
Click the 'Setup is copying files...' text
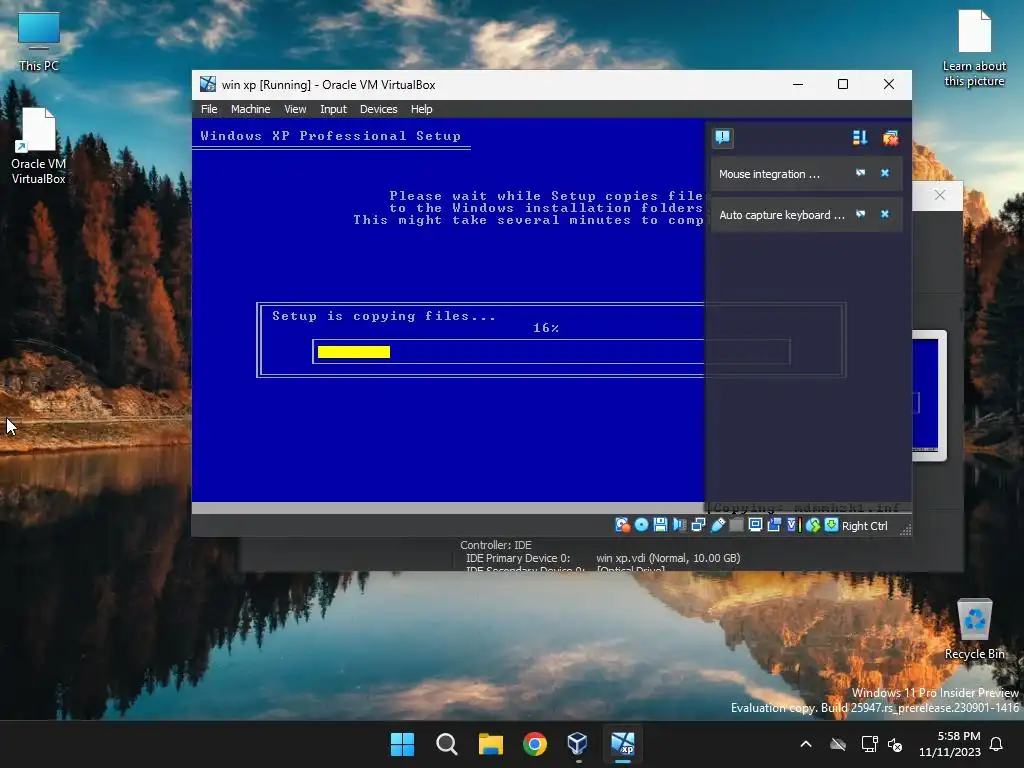tap(384, 316)
